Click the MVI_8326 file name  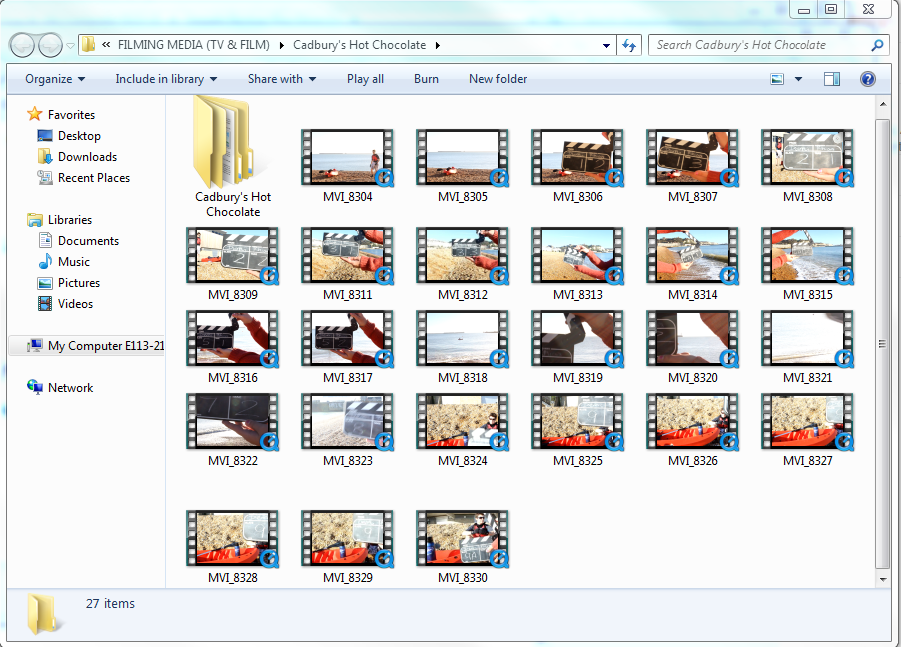coord(692,461)
